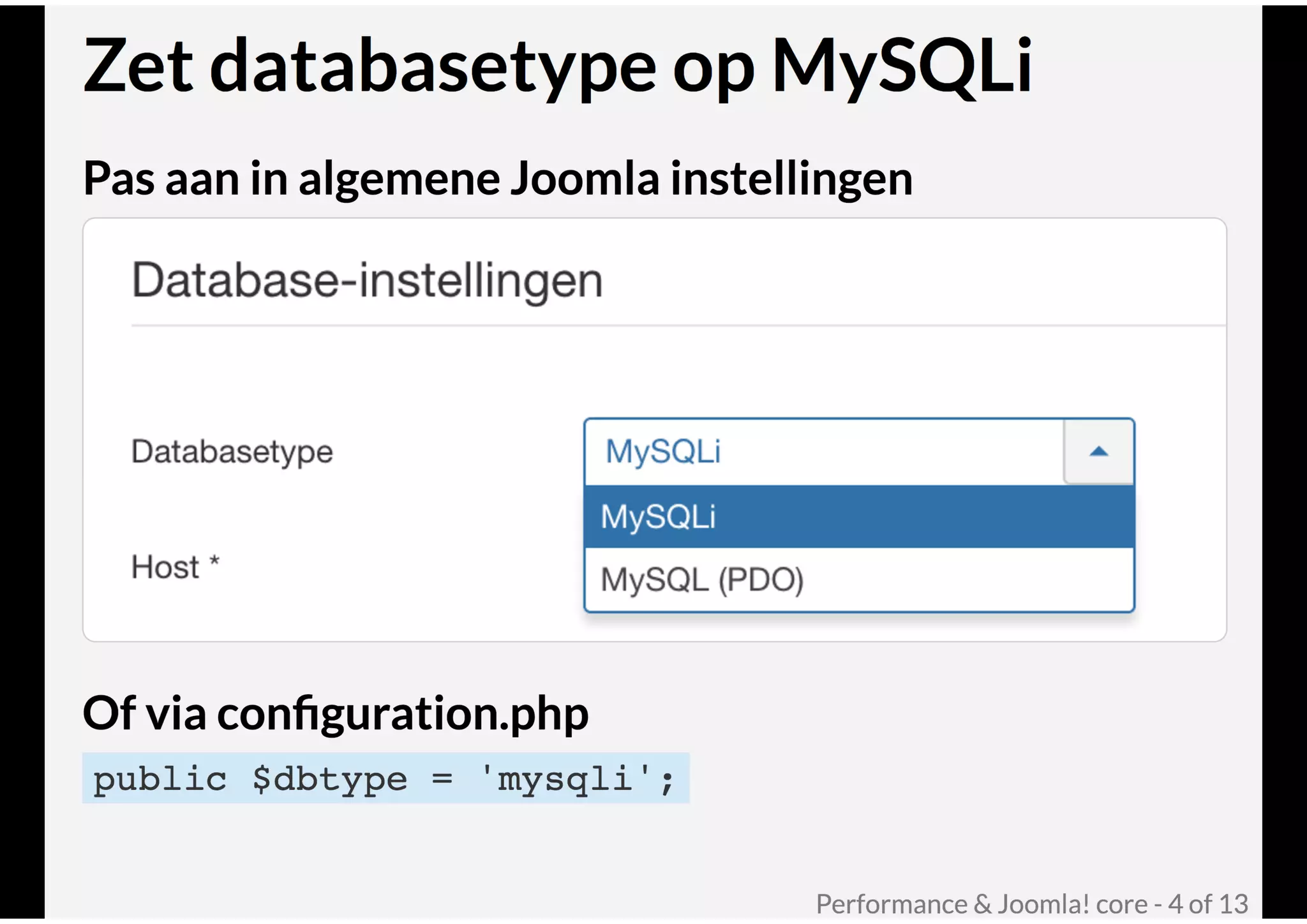Click the word Joomla in the subtitle
1307x924 pixels.
tap(584, 178)
